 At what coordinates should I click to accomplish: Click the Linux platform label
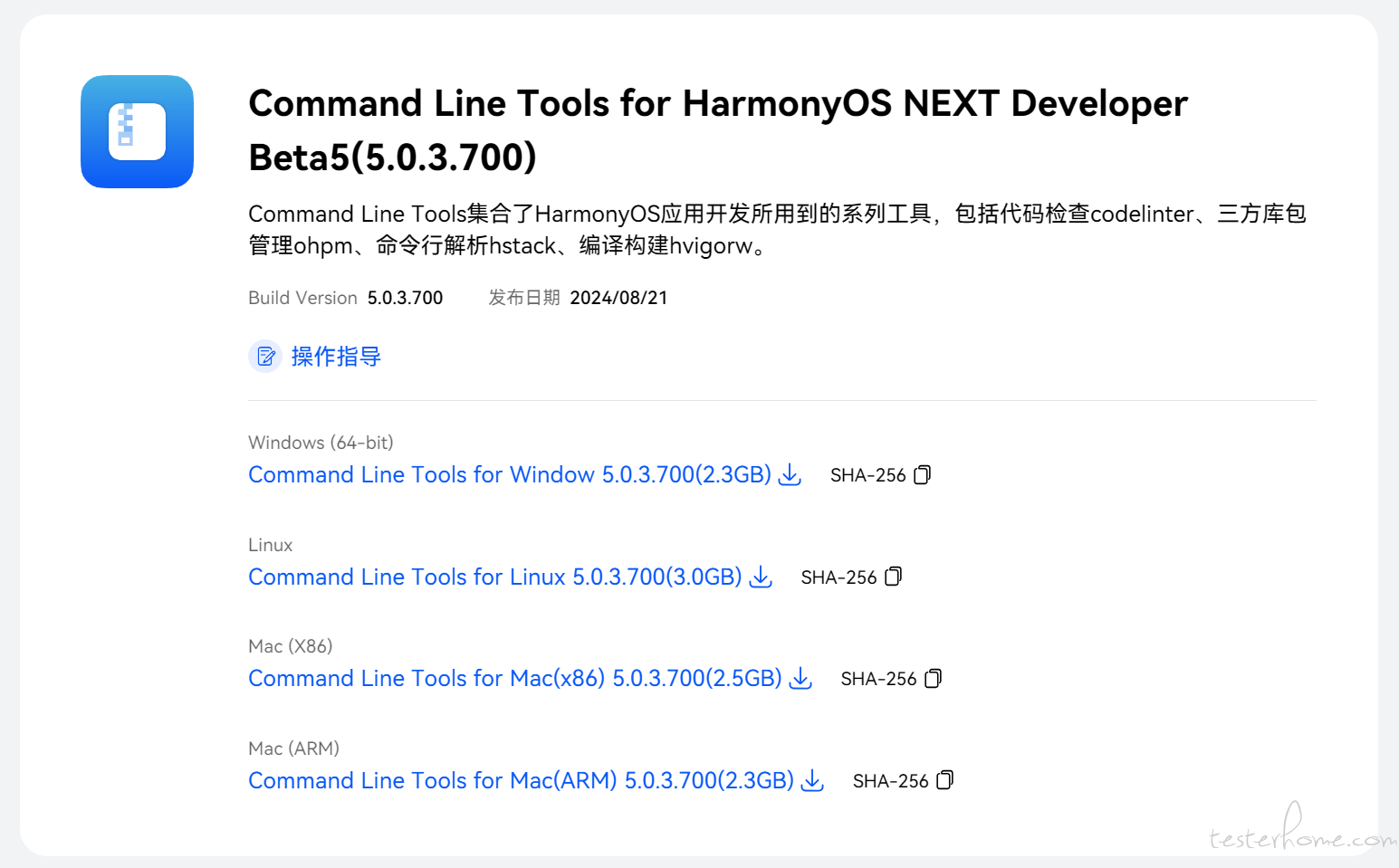[270, 545]
